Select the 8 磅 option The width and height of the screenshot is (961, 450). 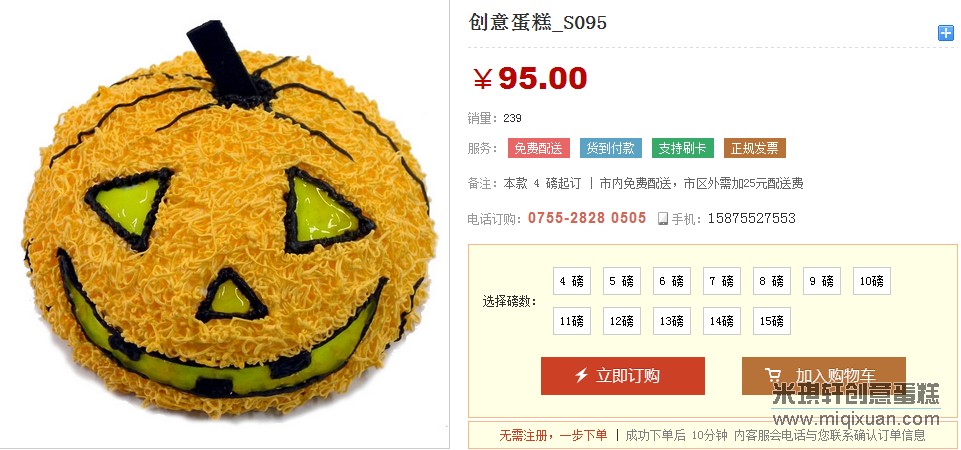coord(772,281)
